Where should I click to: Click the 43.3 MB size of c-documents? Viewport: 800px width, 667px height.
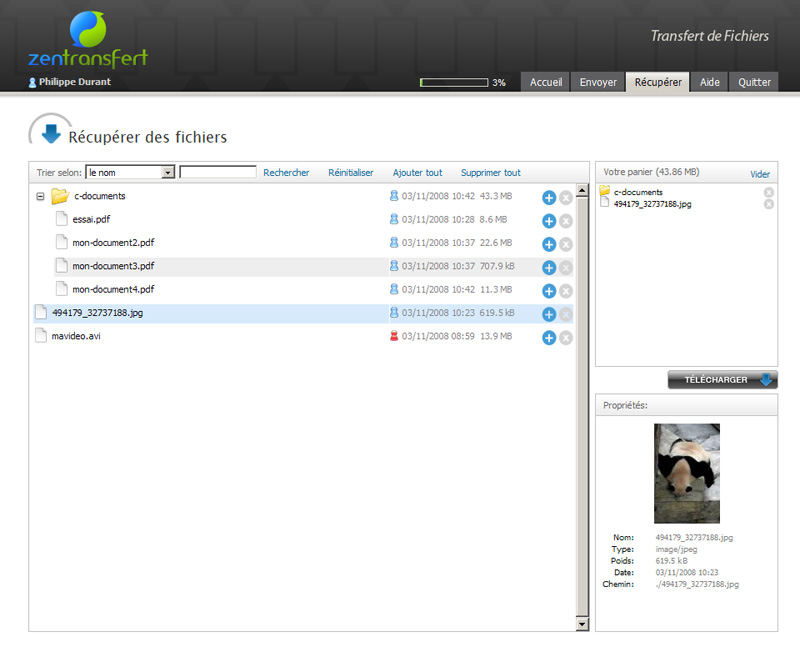coord(496,196)
